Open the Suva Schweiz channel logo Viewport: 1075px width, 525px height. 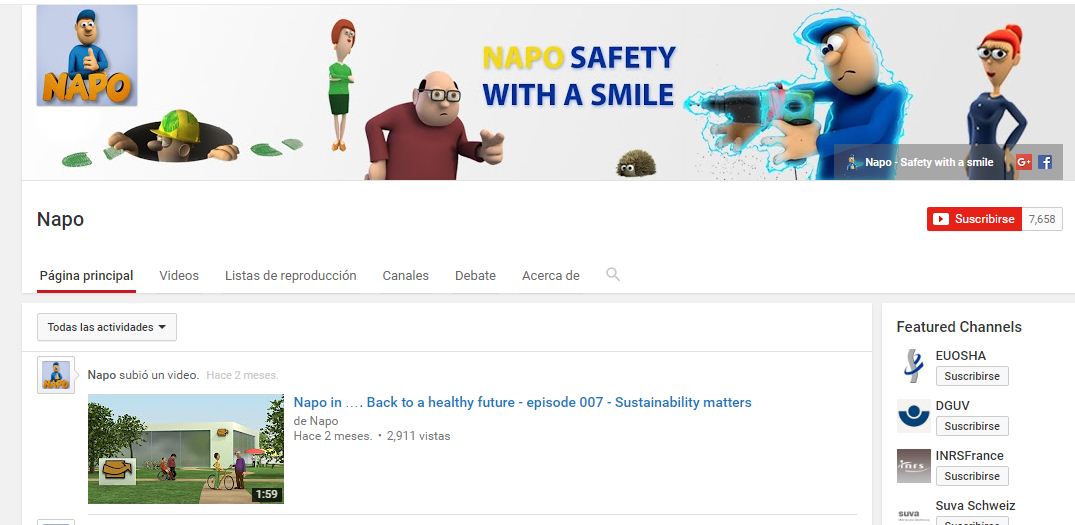(x=913, y=513)
